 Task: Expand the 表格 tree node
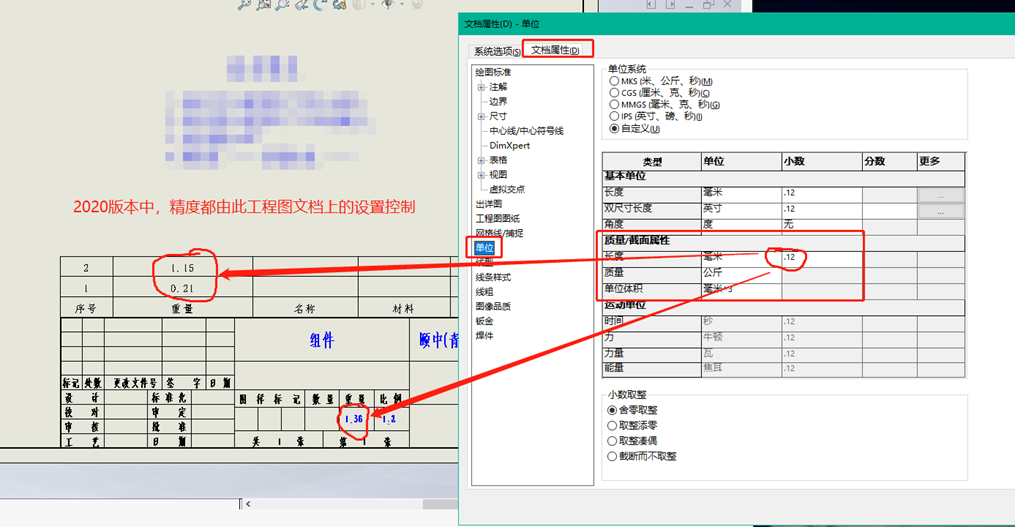[482, 160]
